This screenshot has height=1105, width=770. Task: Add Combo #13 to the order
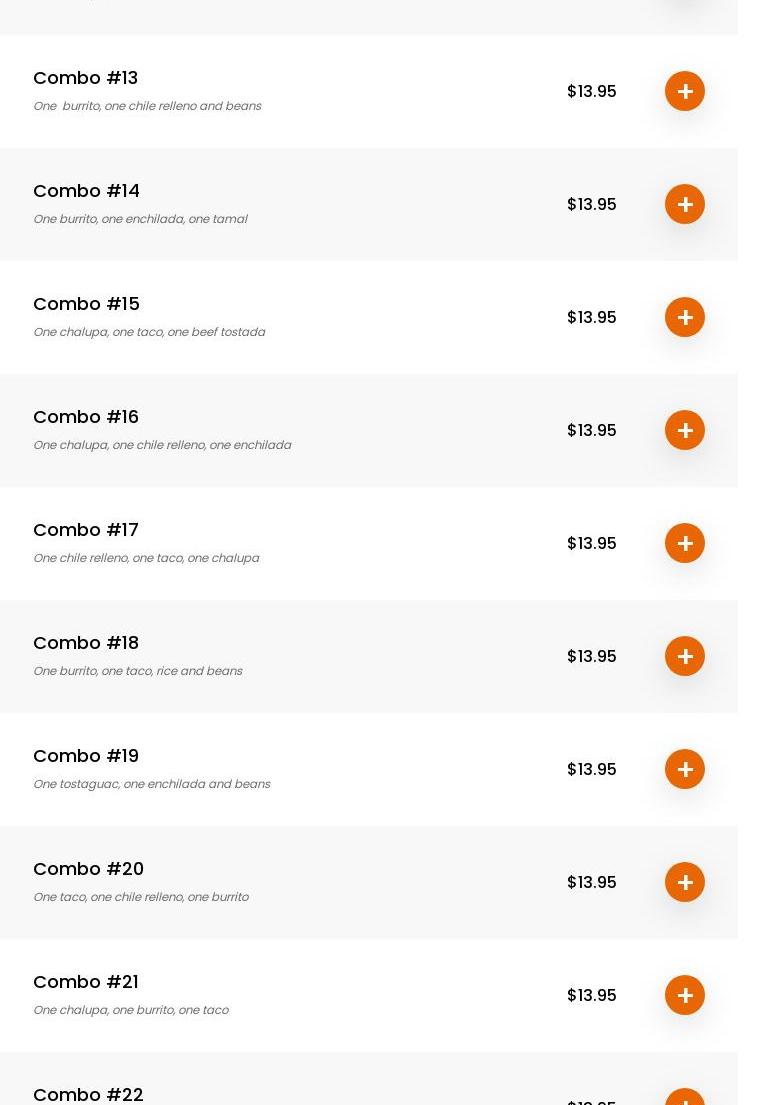(x=685, y=91)
